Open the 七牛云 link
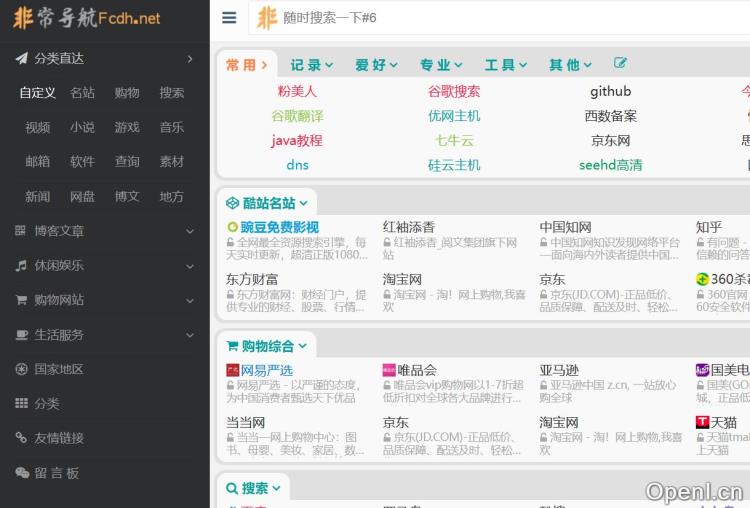This screenshot has width=750, height=508. pos(454,141)
